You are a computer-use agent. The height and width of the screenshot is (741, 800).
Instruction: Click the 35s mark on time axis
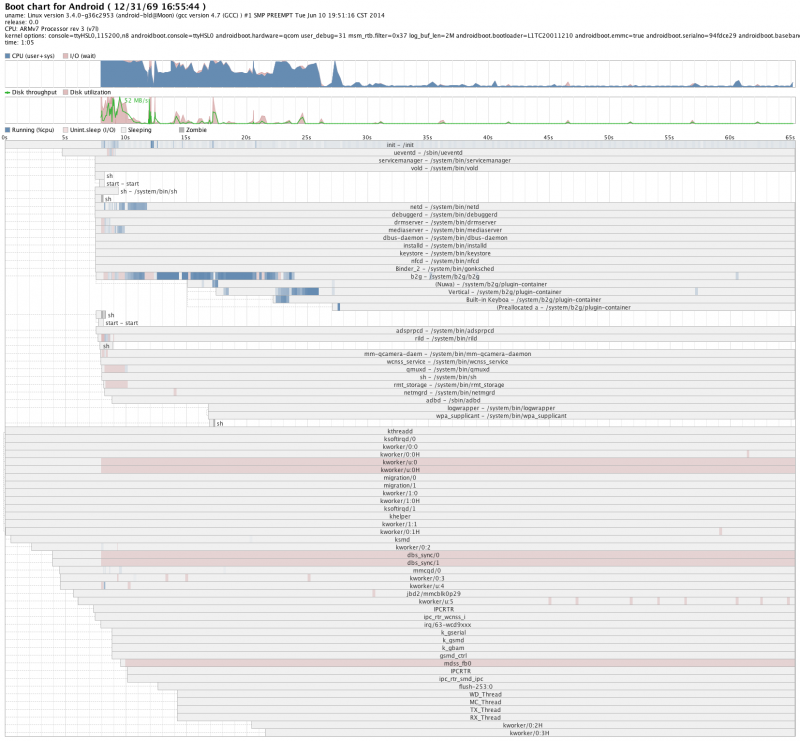tap(427, 137)
